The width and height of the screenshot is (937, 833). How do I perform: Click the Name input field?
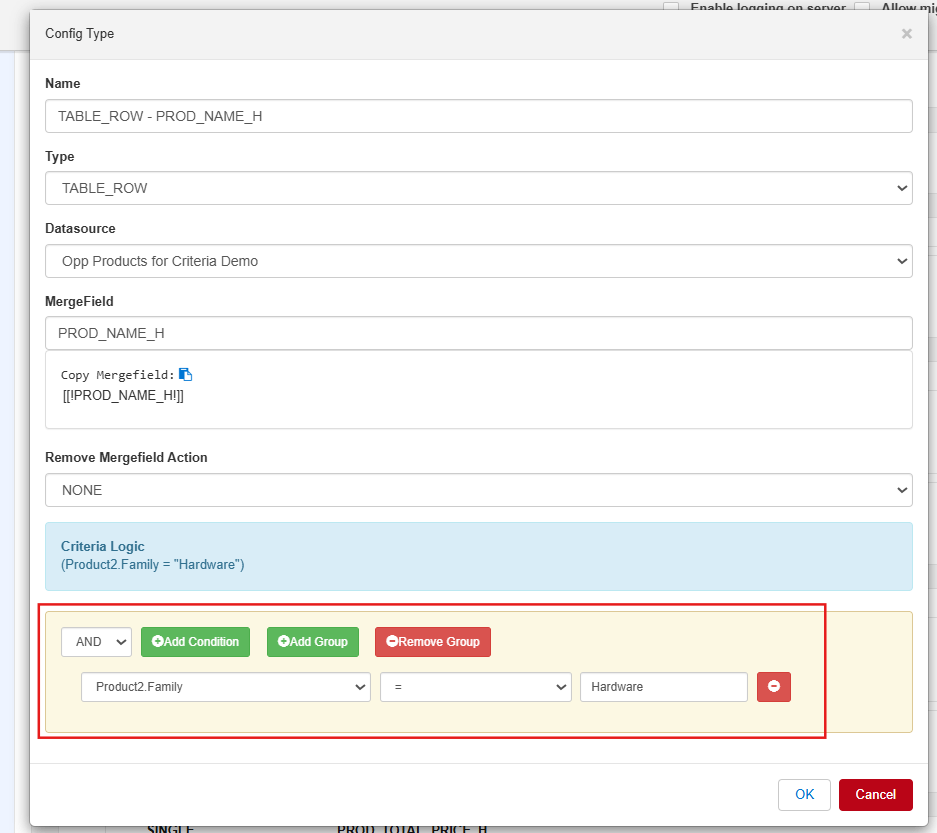pyautogui.click(x=479, y=116)
